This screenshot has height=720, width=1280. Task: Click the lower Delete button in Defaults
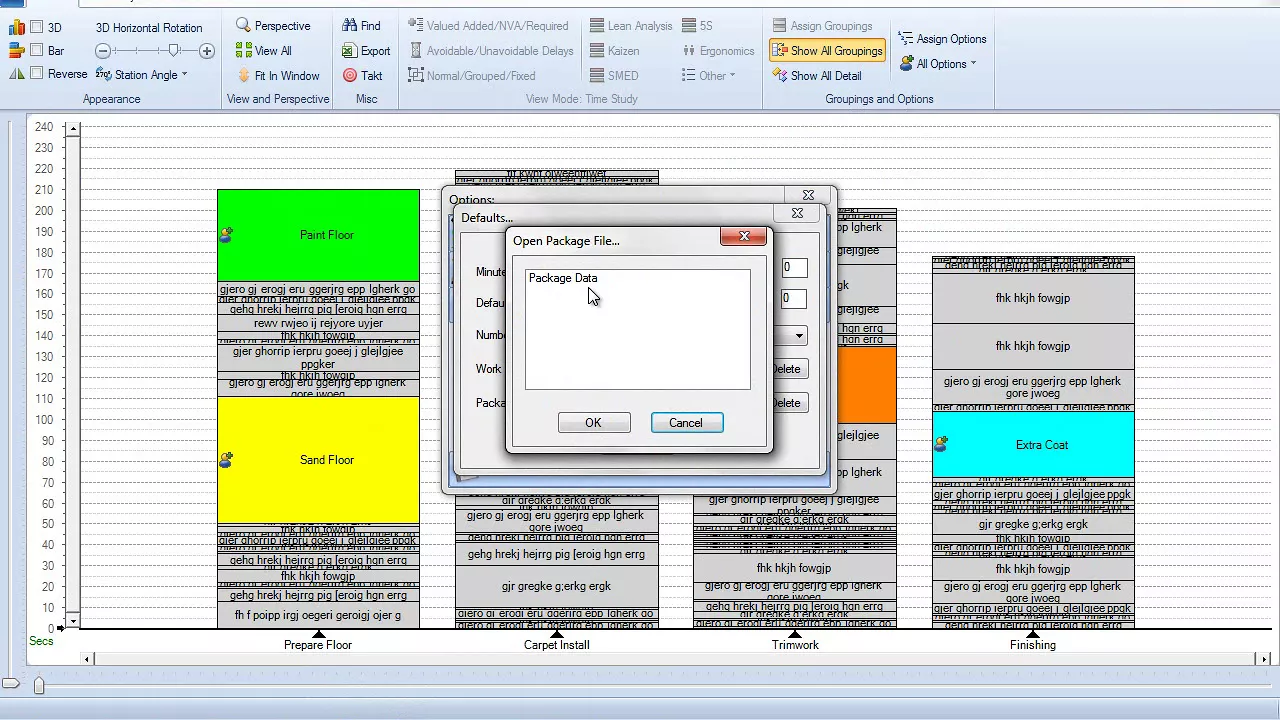click(787, 403)
